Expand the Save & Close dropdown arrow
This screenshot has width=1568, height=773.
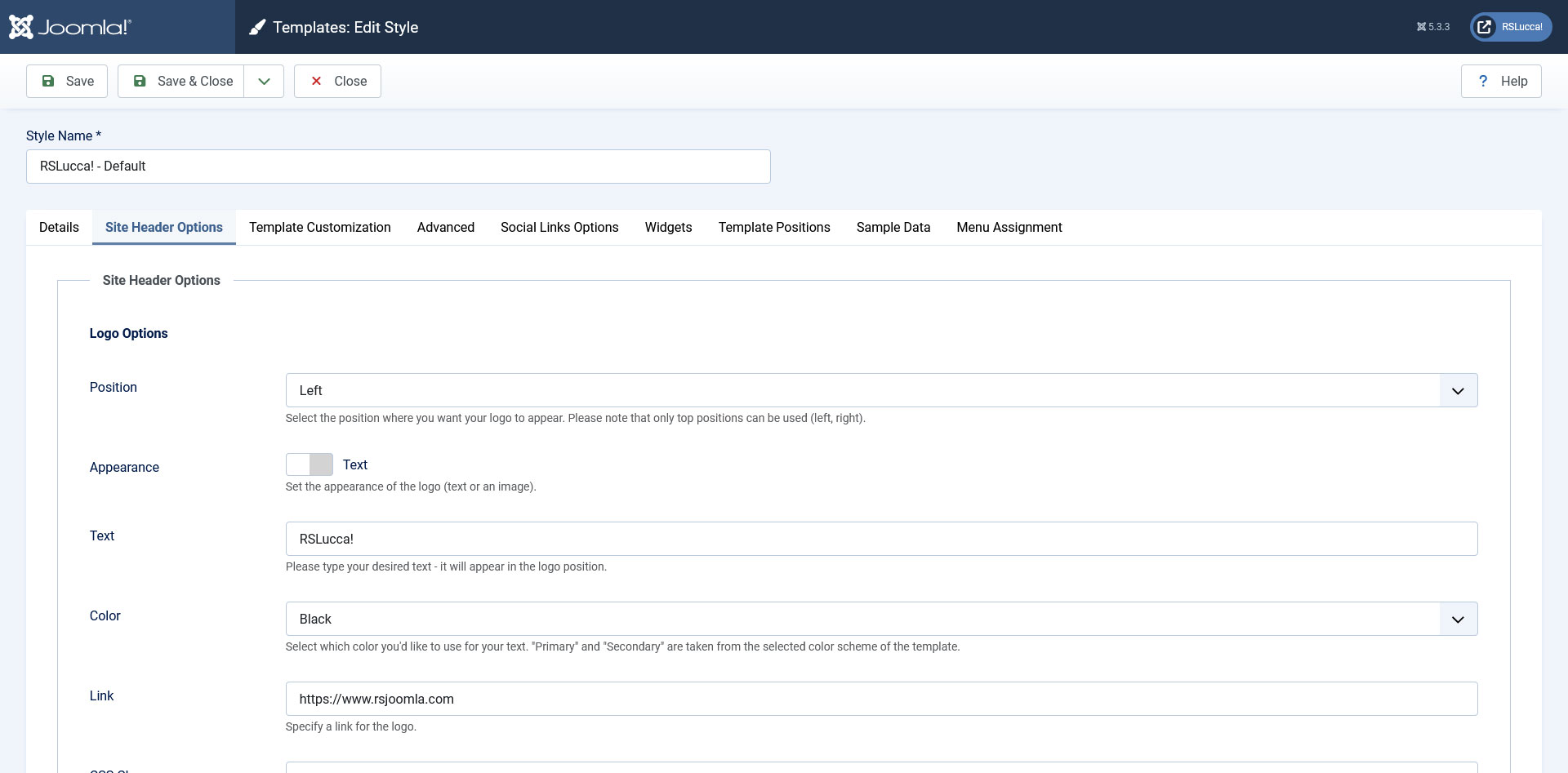coord(264,81)
